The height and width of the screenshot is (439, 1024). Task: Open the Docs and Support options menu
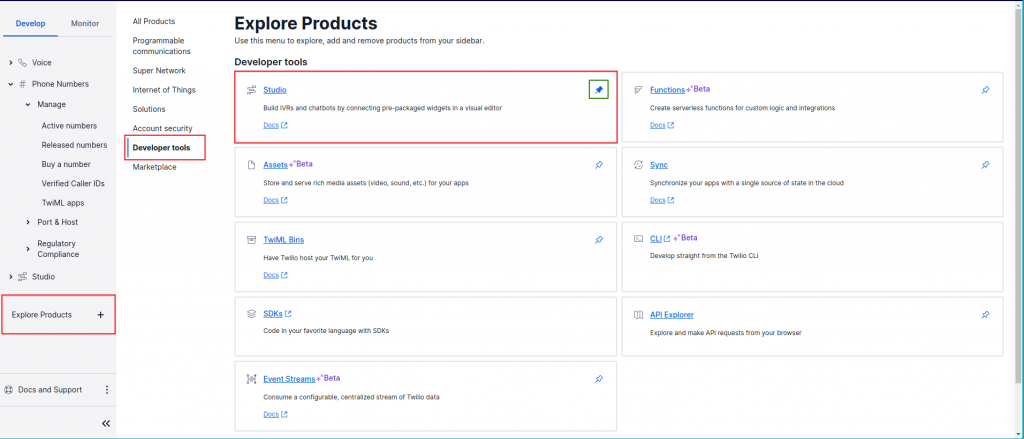coord(107,390)
